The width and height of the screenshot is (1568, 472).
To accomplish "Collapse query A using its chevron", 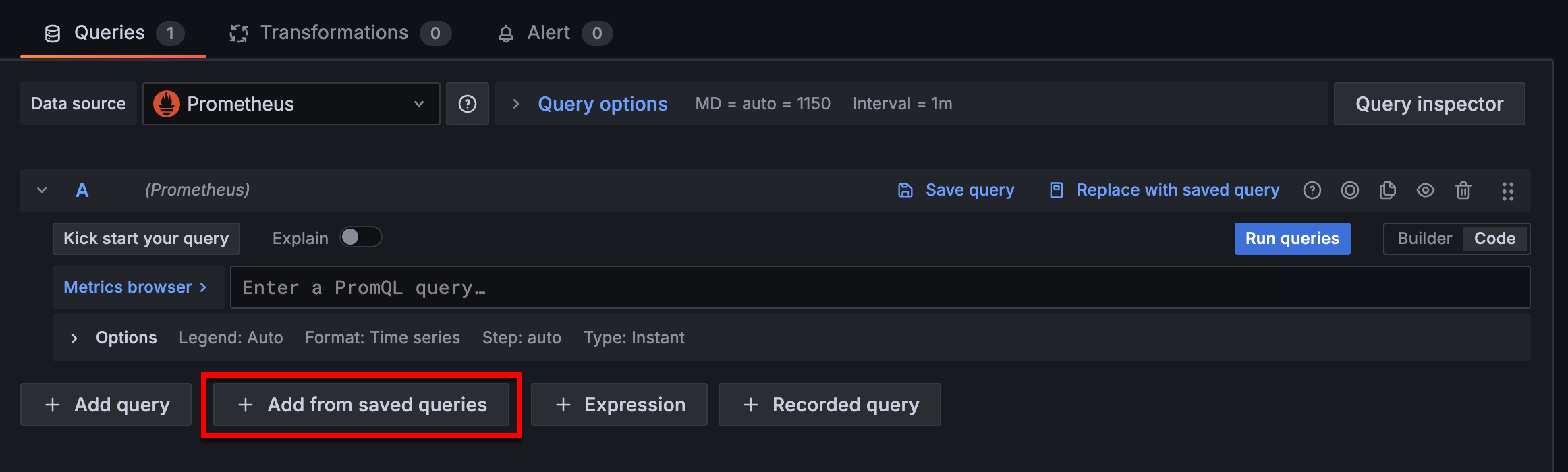I will point(41,190).
